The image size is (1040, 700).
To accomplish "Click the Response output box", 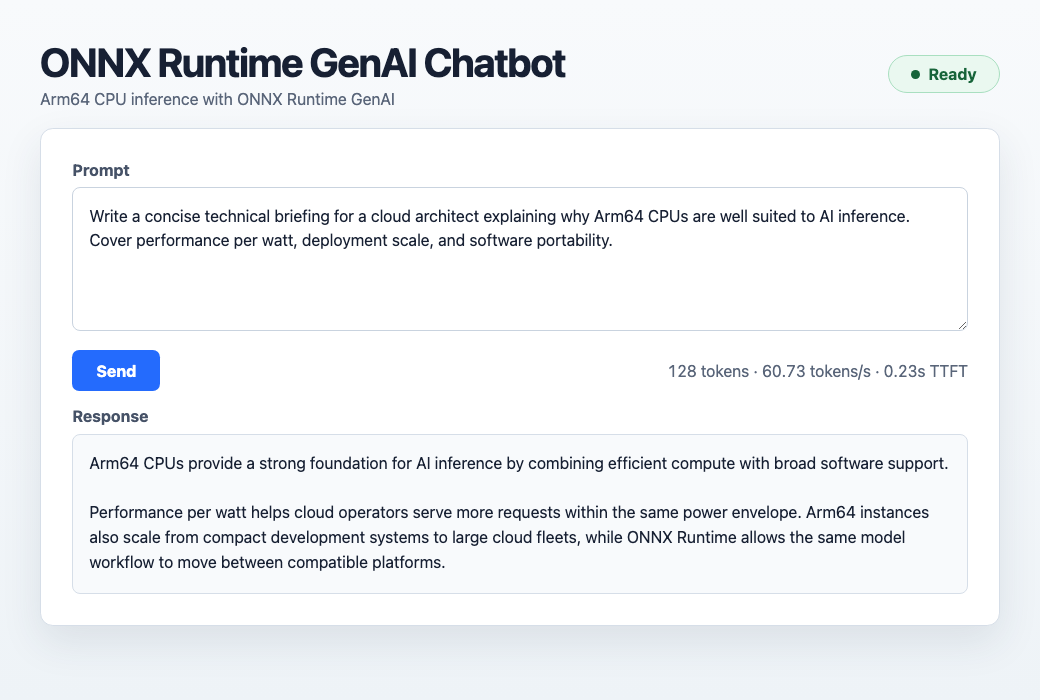I will (x=519, y=514).
